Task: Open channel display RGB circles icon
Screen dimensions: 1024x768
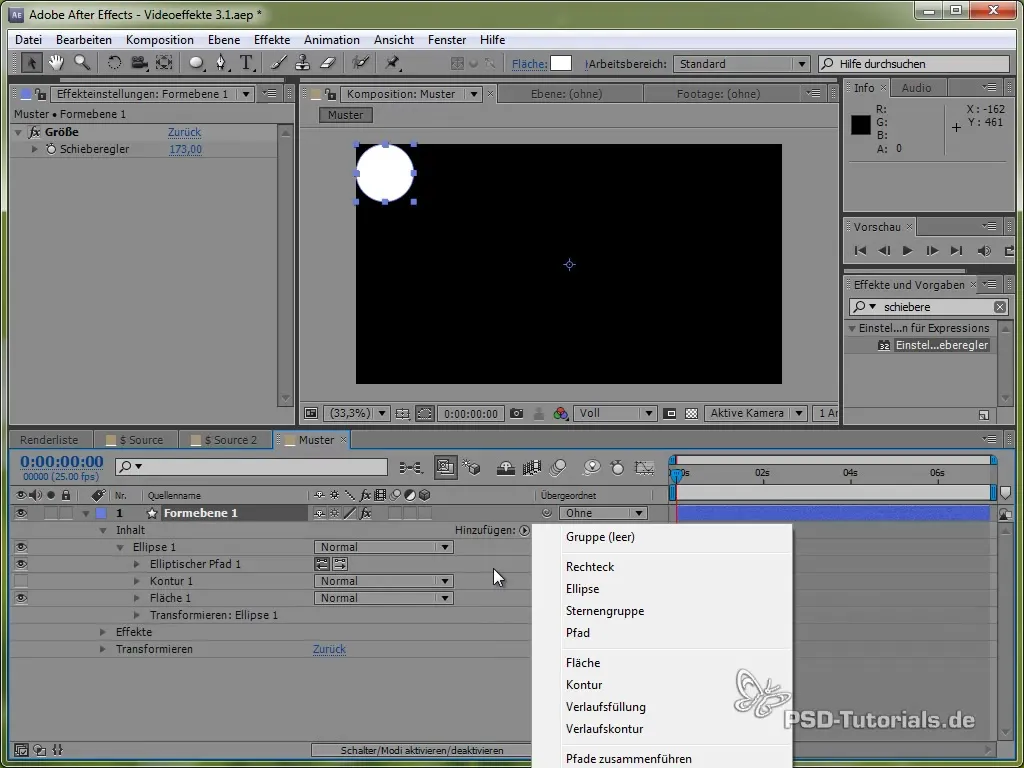Action: click(560, 413)
